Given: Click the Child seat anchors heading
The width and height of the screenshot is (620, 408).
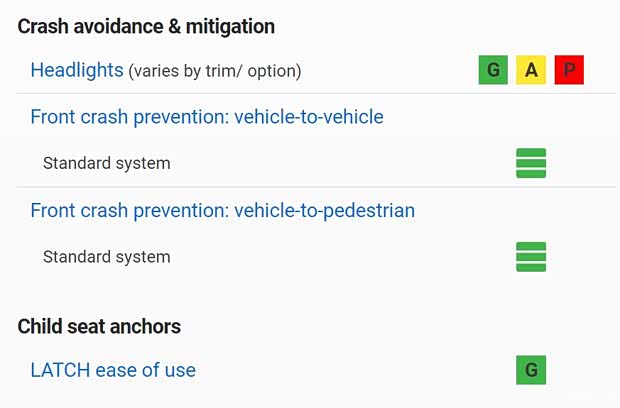Looking at the screenshot, I should click(x=99, y=326).
